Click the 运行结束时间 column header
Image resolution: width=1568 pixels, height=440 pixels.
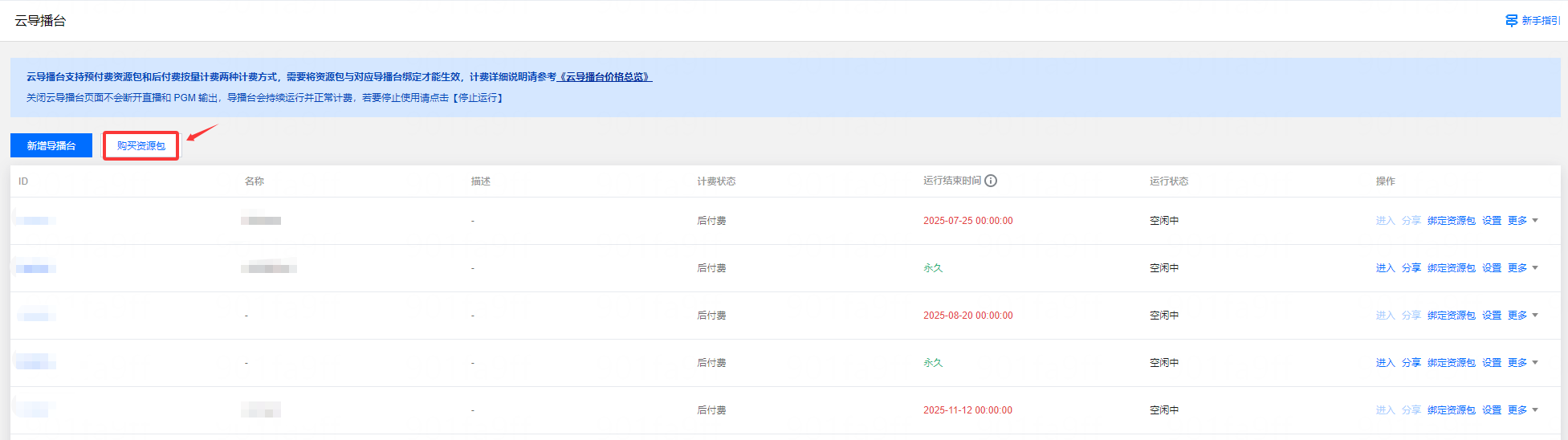[x=952, y=181]
